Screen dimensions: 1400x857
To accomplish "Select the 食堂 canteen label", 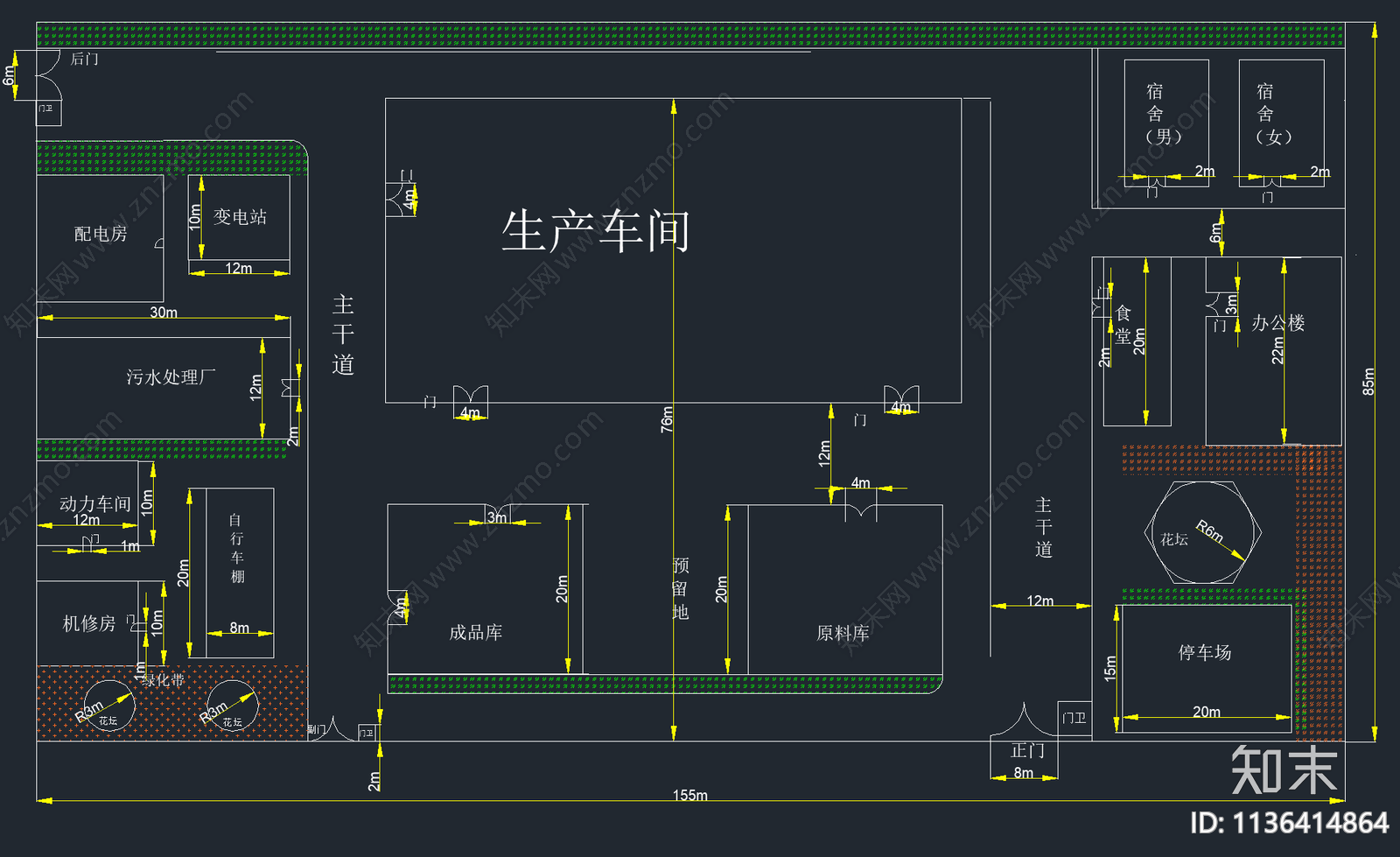I will [x=1123, y=325].
